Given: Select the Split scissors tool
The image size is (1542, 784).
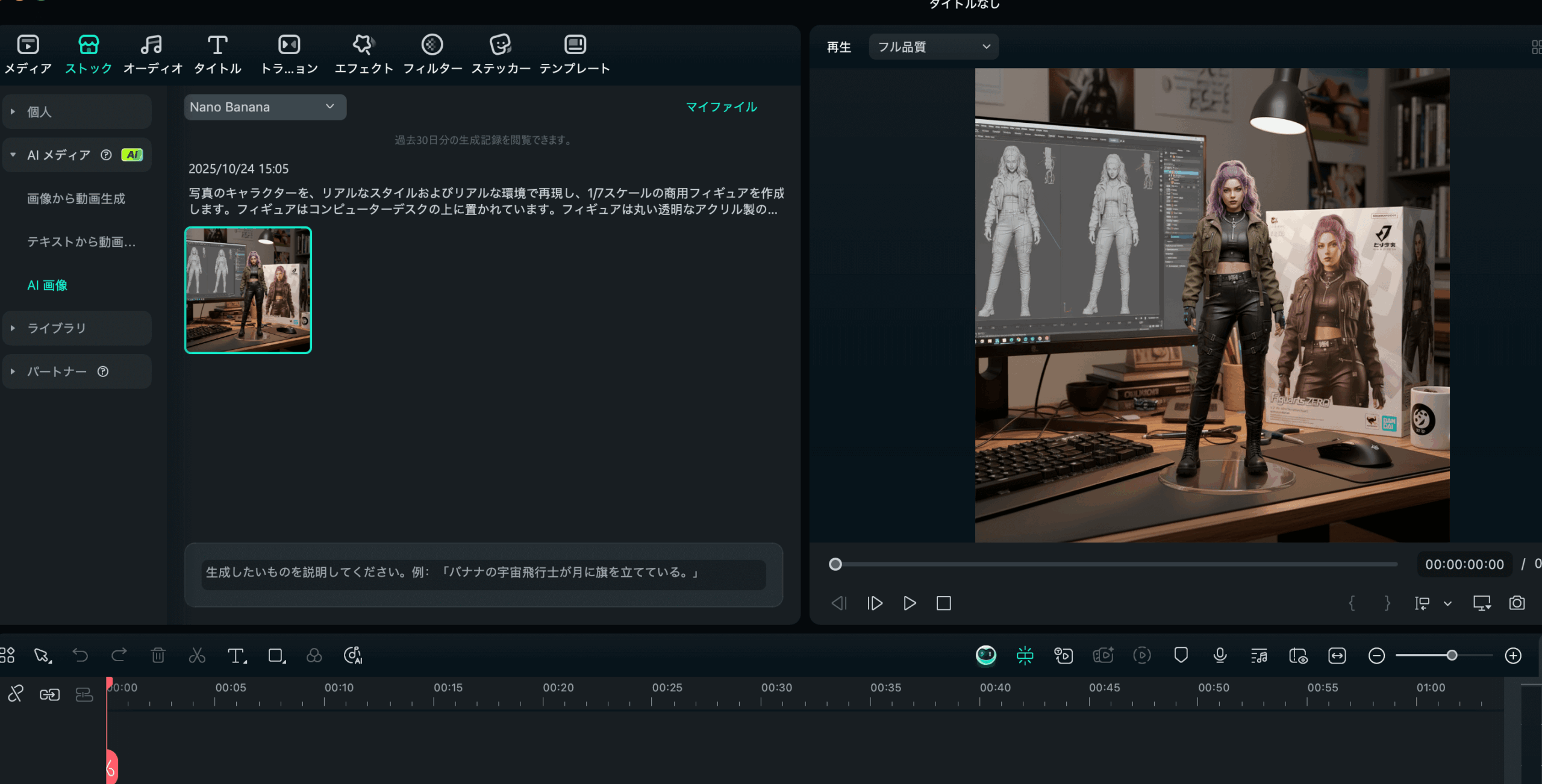Looking at the screenshot, I should 197,655.
